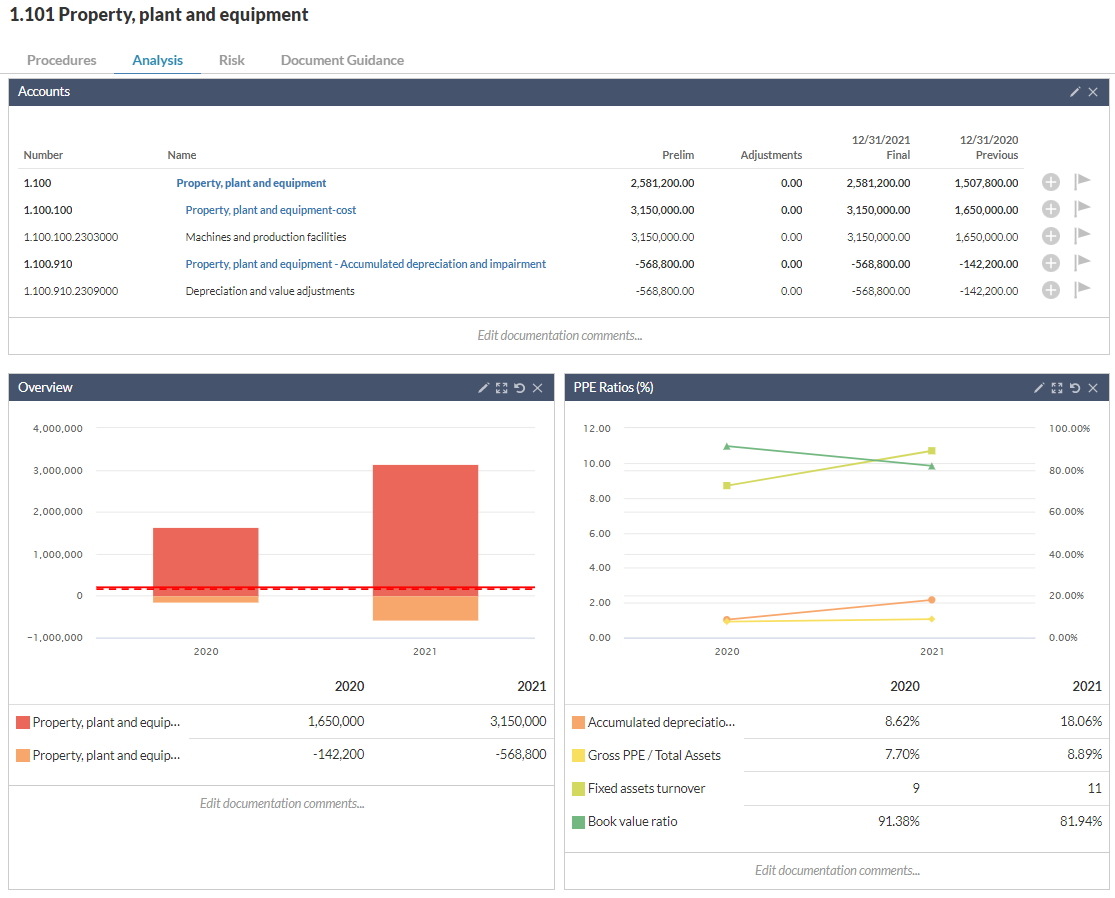The height and width of the screenshot is (898, 1115).
Task: Click the Book value ratio green legend swatch
Action: [578, 822]
